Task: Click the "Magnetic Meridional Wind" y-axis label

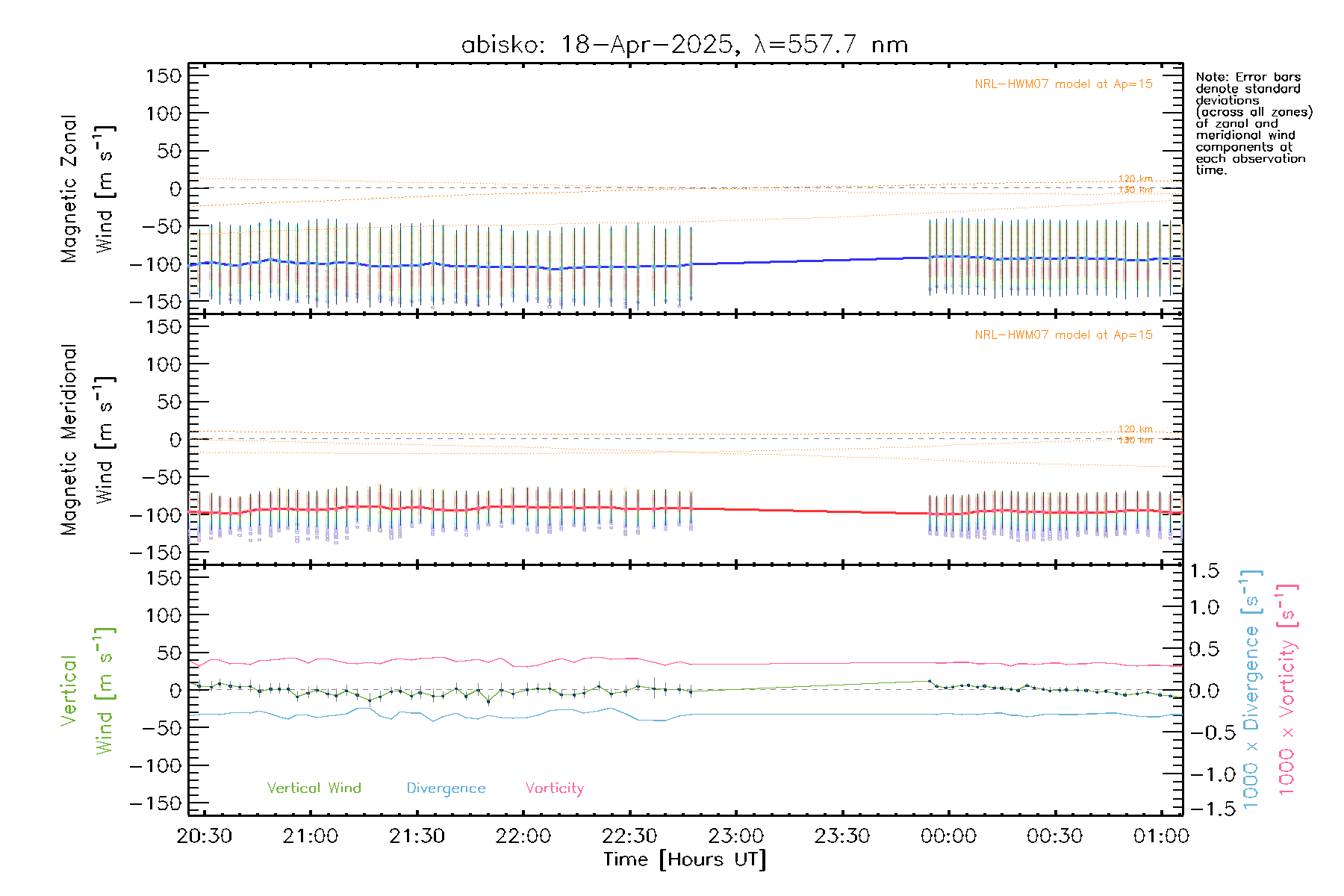Action: pos(87,440)
